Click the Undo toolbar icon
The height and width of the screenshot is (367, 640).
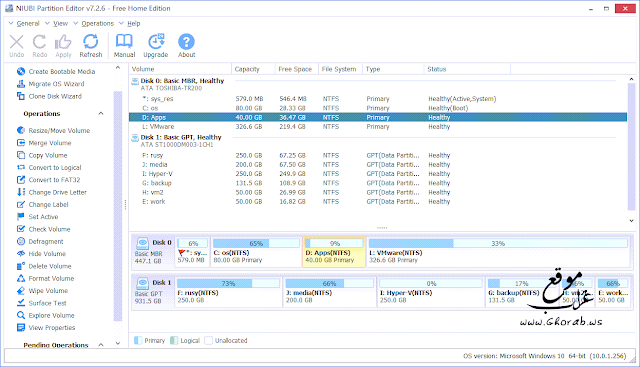tap(17, 46)
